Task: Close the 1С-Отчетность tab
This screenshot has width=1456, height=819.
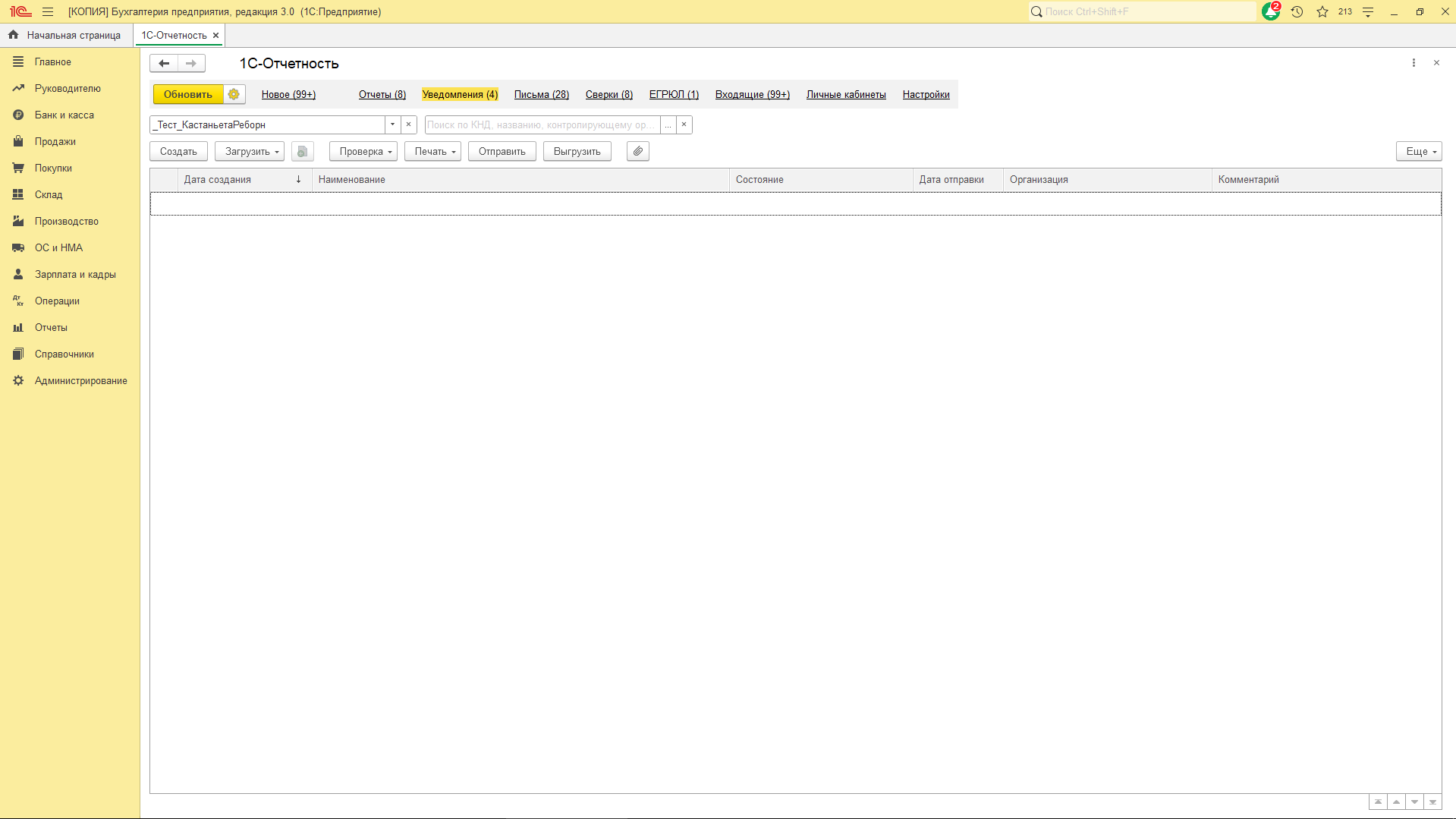Action: point(215,35)
